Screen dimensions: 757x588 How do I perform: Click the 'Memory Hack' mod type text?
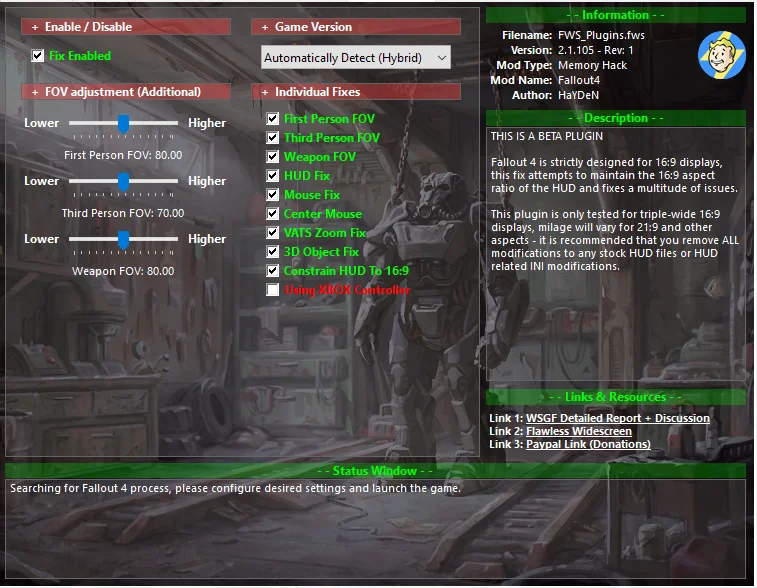[592, 65]
